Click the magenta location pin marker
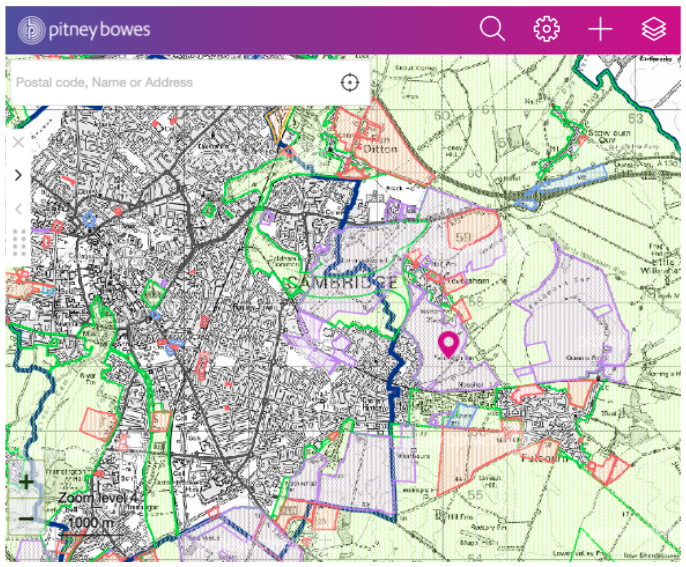 tap(448, 344)
